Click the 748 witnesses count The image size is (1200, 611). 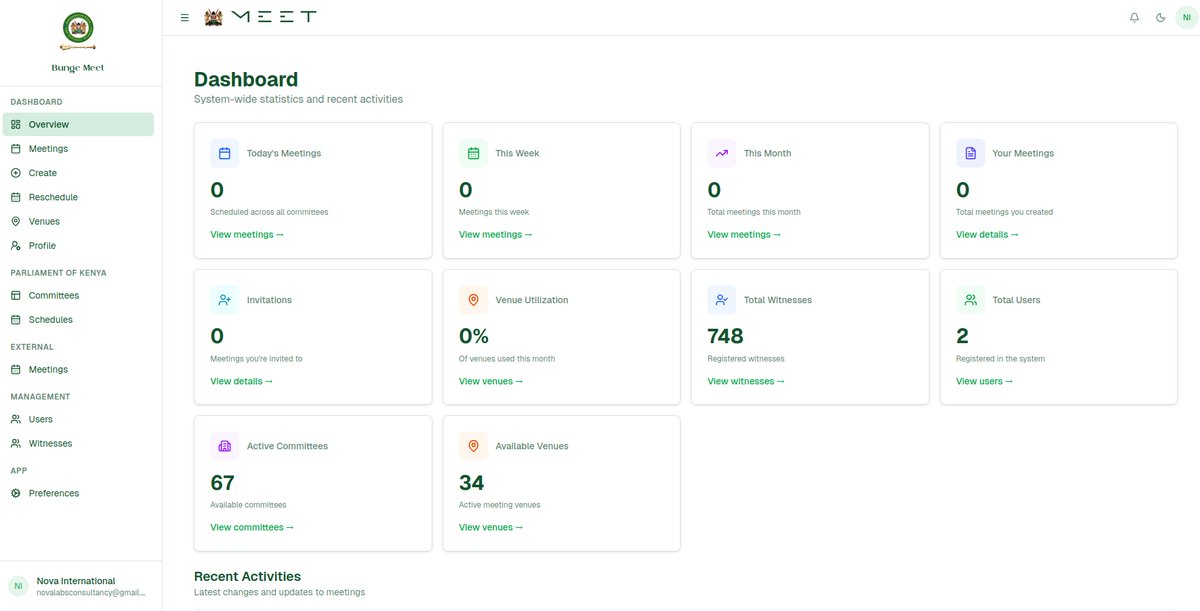point(726,336)
